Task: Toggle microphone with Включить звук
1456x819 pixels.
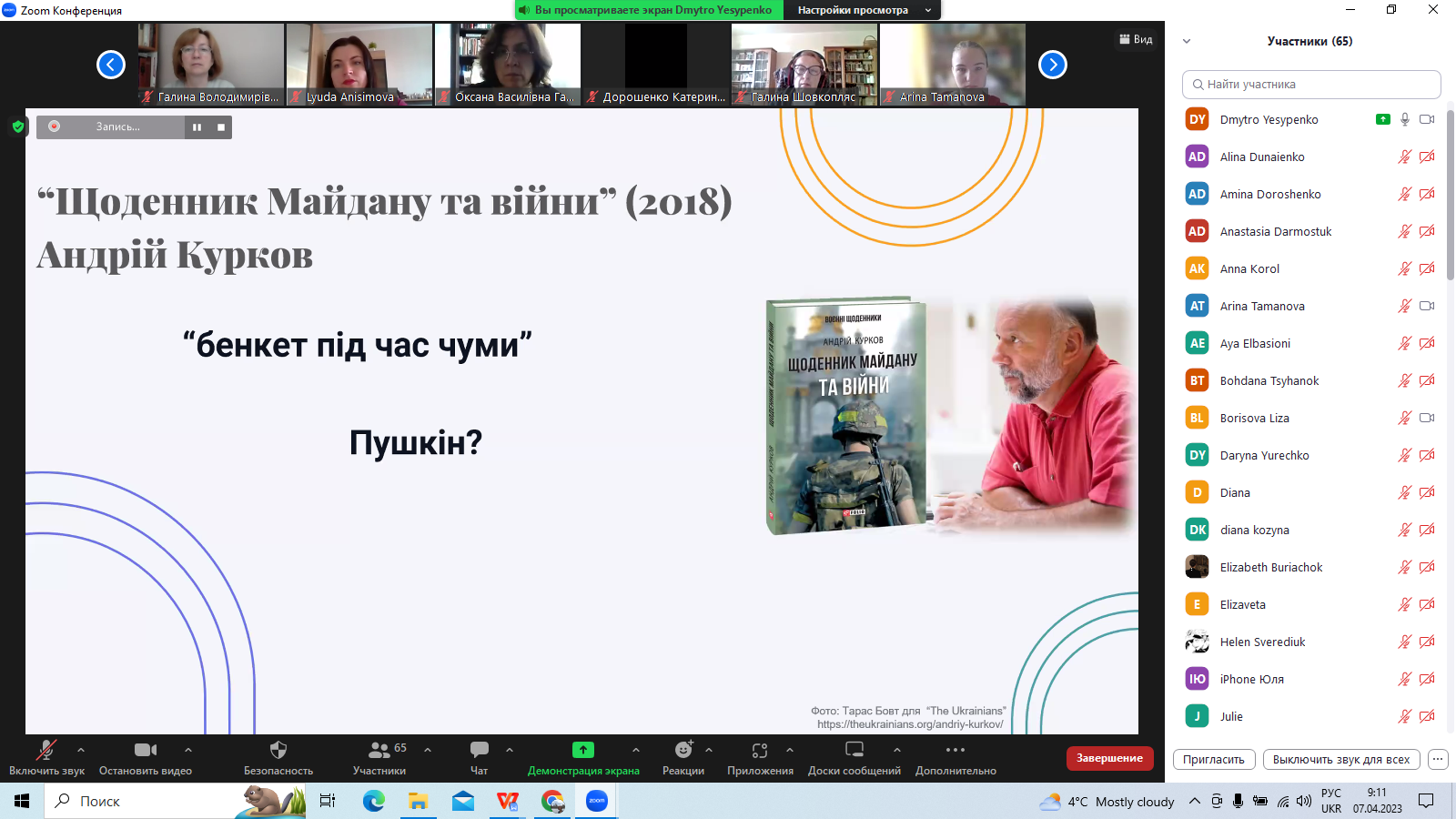Action: tap(45, 751)
